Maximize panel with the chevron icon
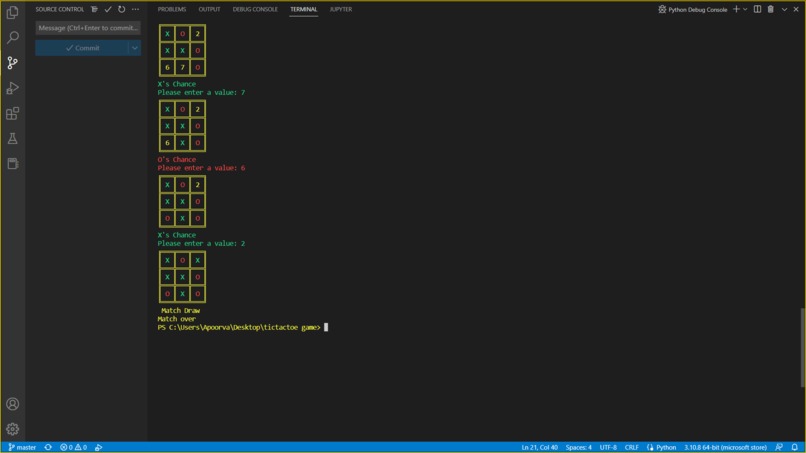Screen dimensions: 806x453 pos(784,9)
